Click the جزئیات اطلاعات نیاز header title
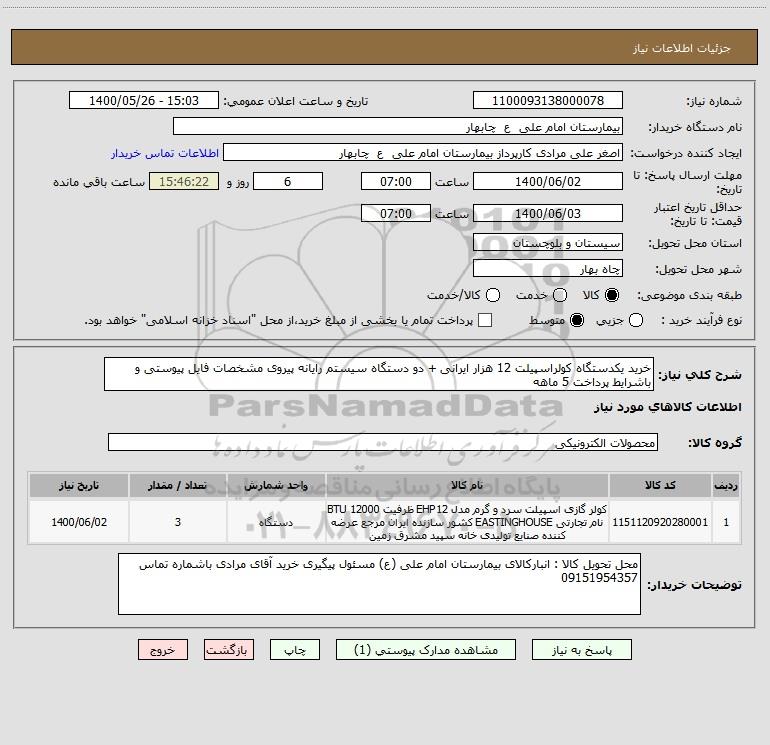Image resolution: width=770 pixels, height=745 pixels. (x=681, y=48)
